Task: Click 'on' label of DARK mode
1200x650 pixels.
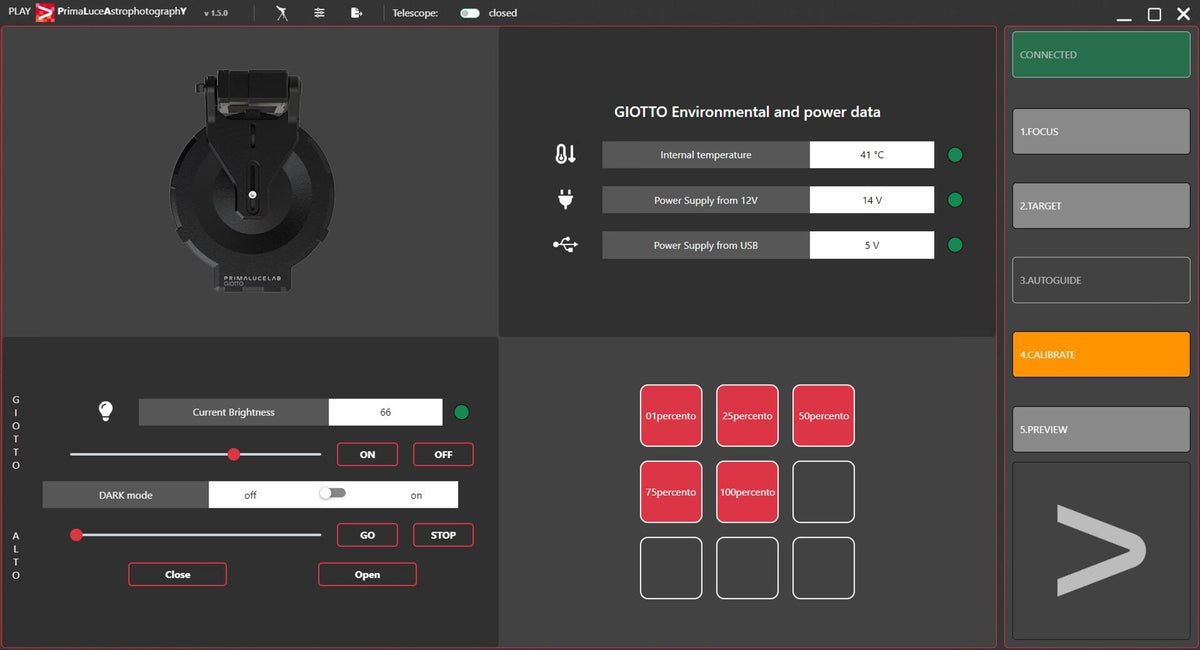Action: (416, 495)
